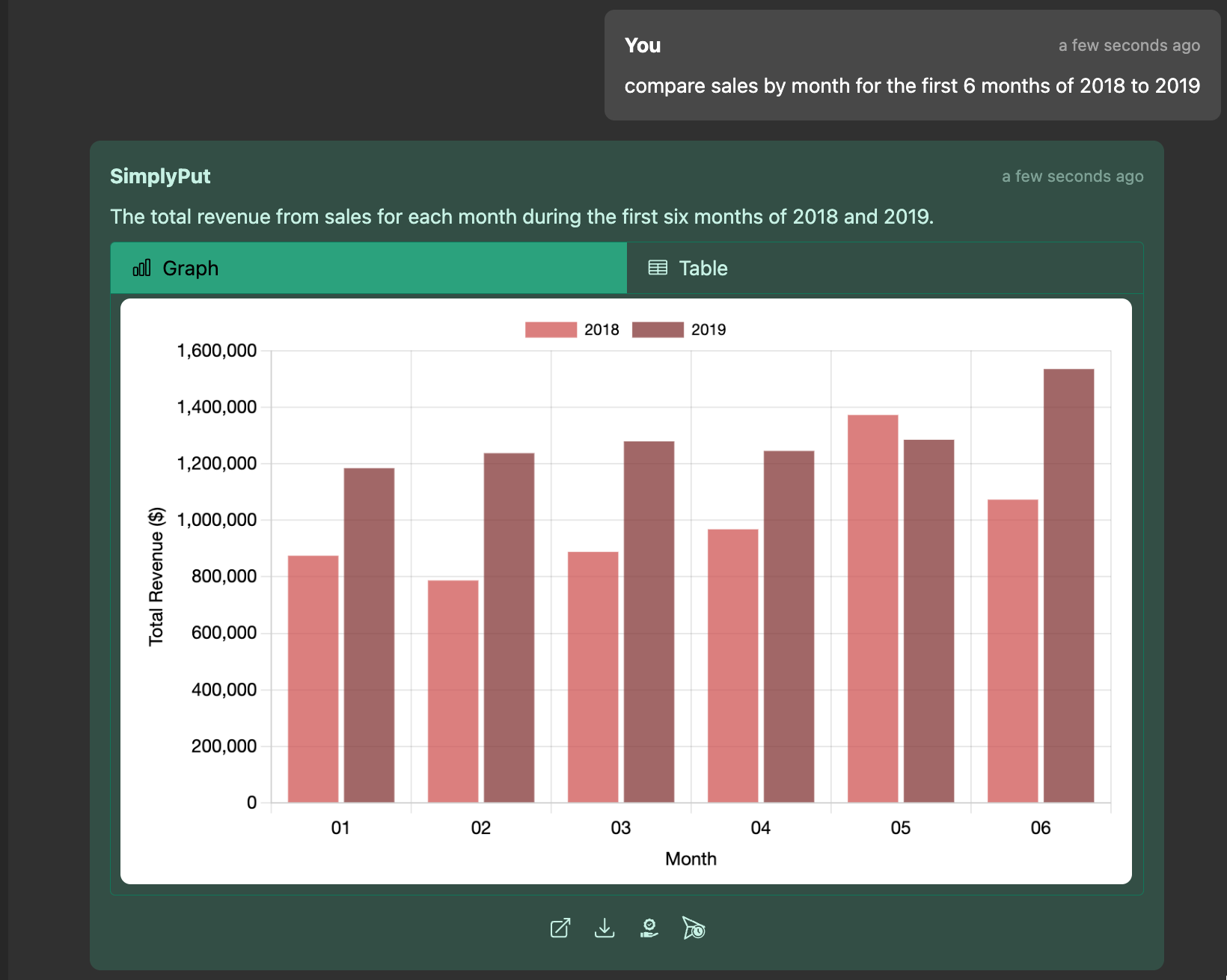Click the 'Total Revenue ($)' axis title
This screenshot has width=1227, height=980.
point(156,577)
